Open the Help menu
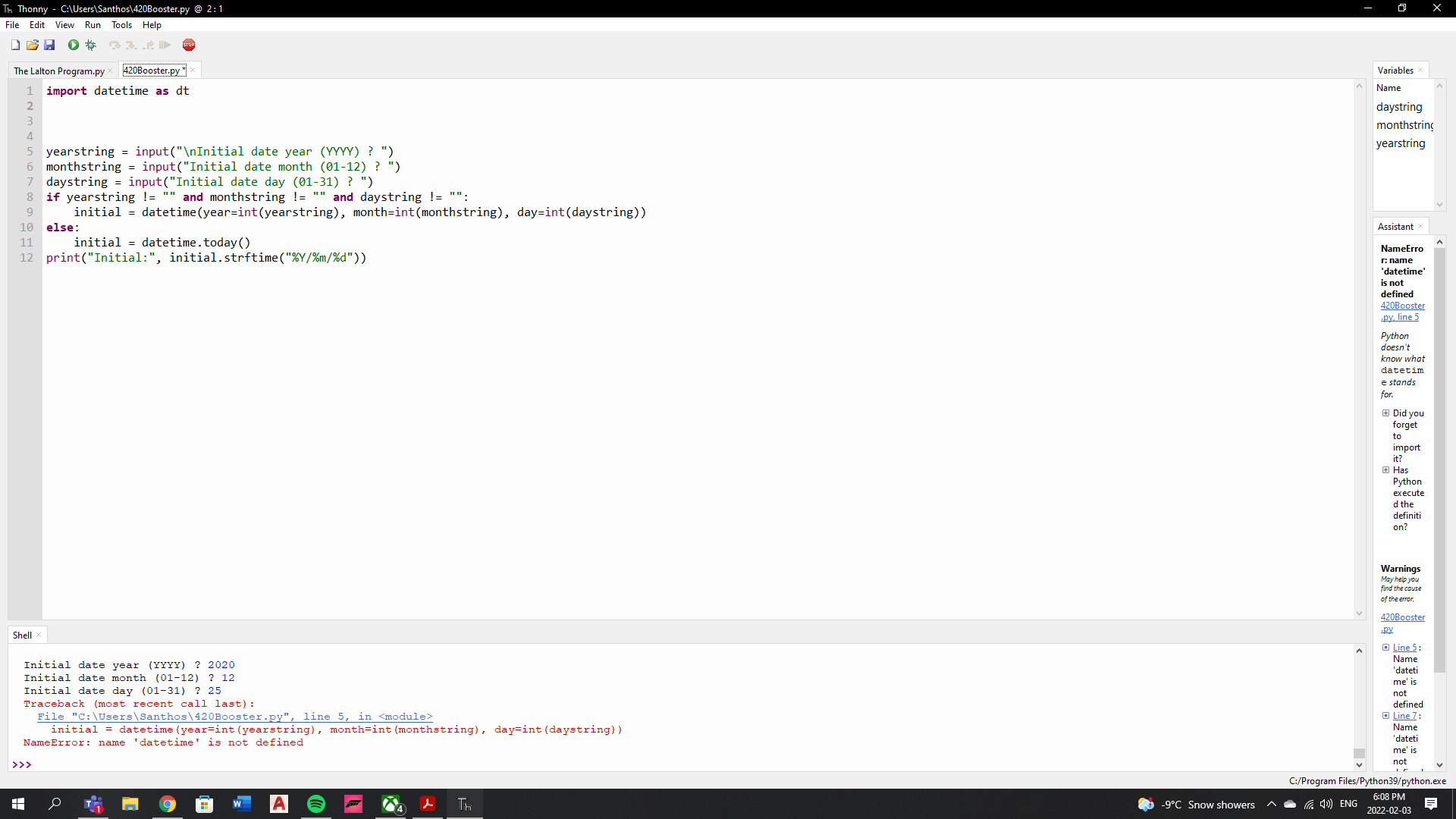This screenshot has height=819, width=1456. [x=152, y=25]
